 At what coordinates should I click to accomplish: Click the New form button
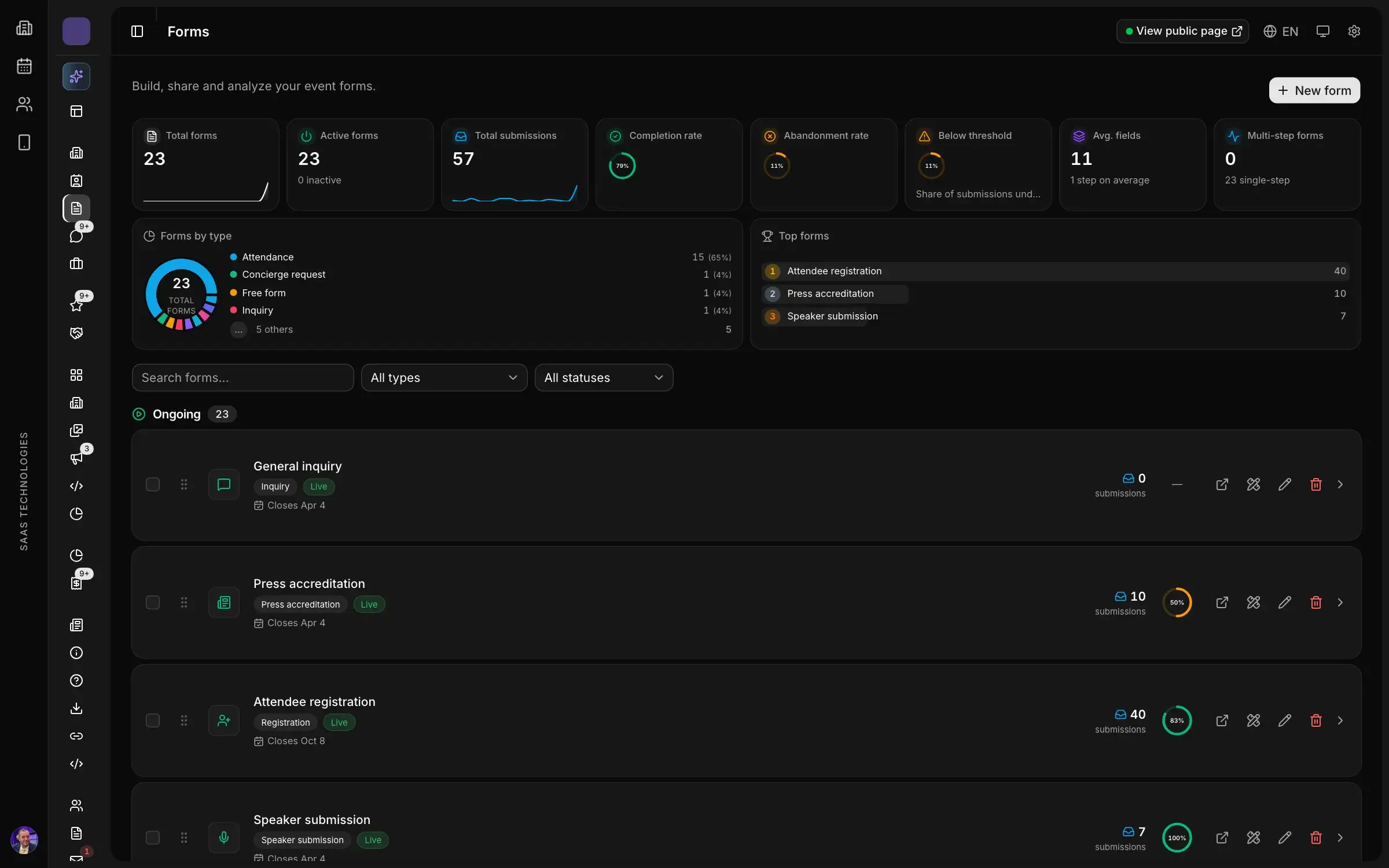(1314, 90)
